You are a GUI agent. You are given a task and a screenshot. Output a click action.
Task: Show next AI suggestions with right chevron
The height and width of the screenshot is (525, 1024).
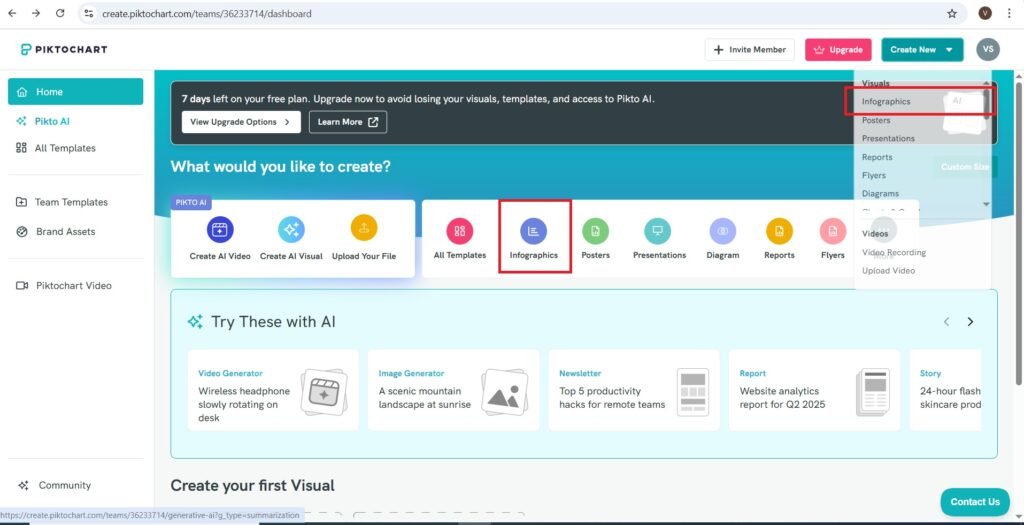[970, 322]
